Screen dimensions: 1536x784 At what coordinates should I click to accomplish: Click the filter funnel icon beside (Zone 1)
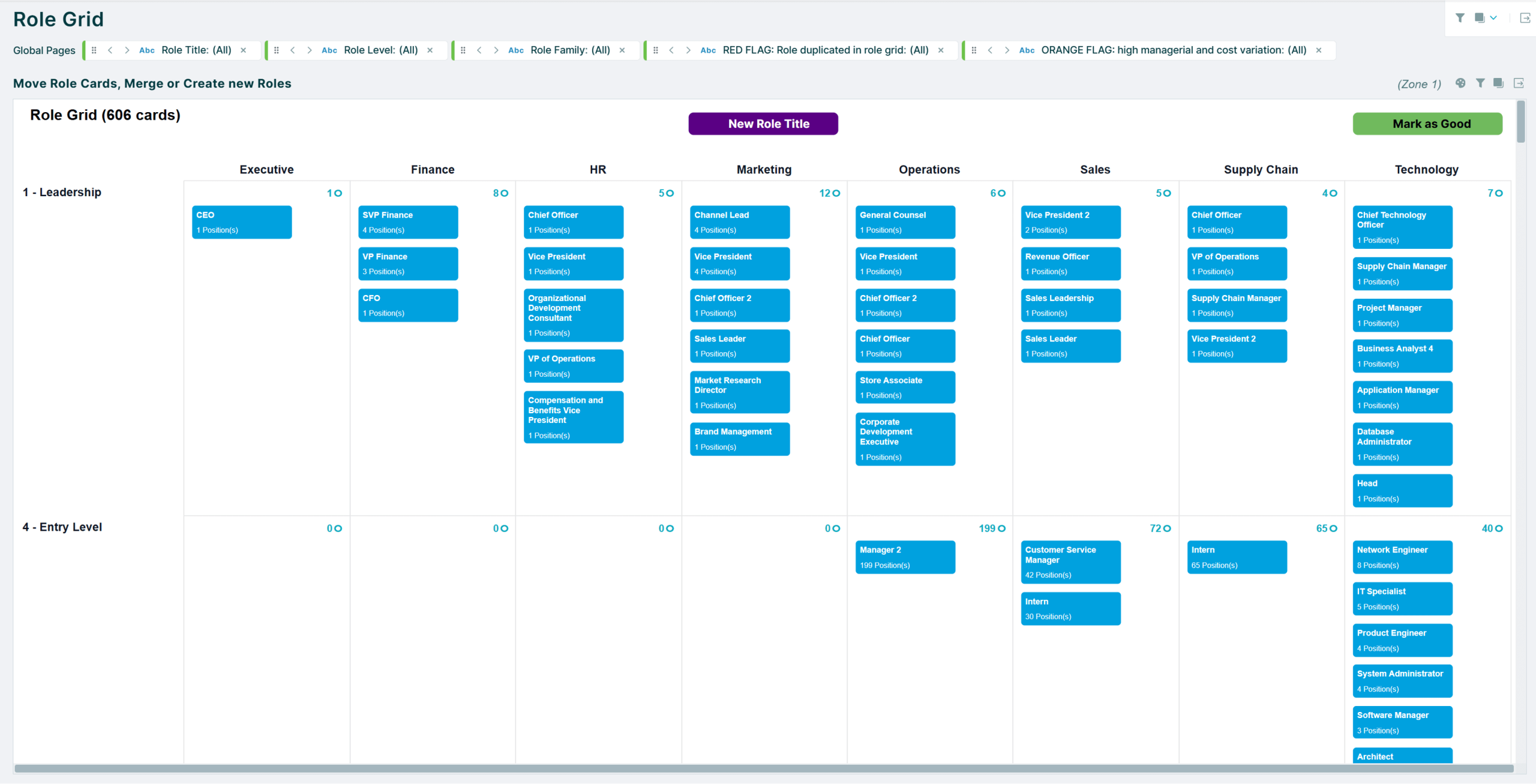coord(1480,83)
